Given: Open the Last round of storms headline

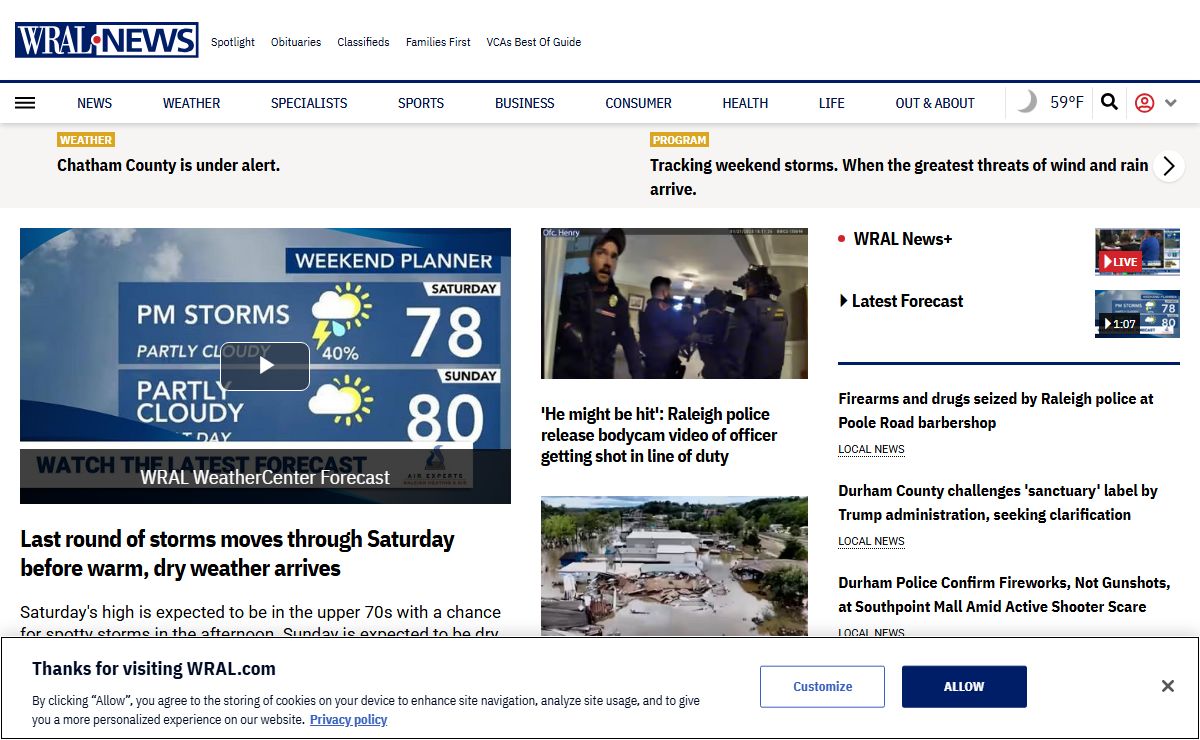Looking at the screenshot, I should click(237, 554).
